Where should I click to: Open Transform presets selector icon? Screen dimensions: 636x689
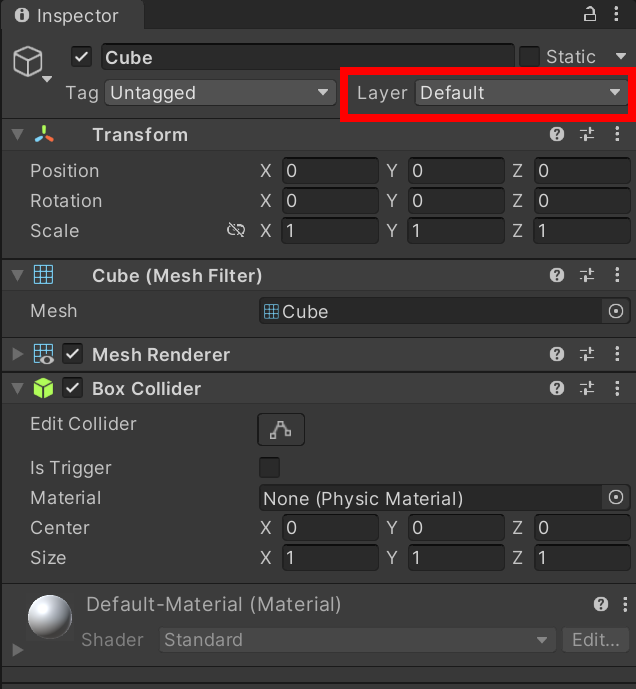coord(587,134)
